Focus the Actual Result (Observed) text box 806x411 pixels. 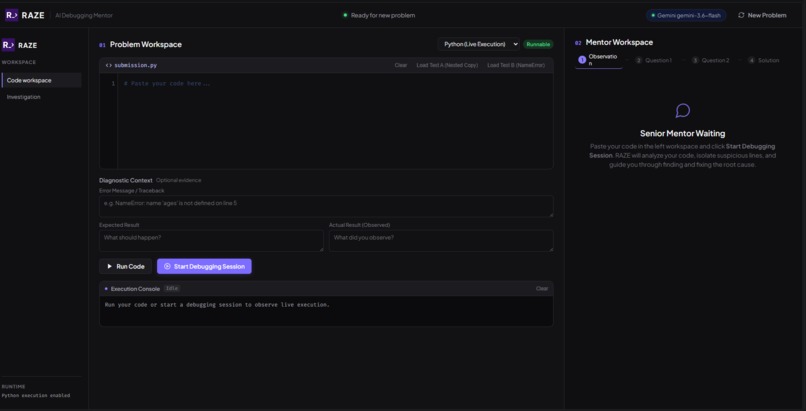point(441,240)
